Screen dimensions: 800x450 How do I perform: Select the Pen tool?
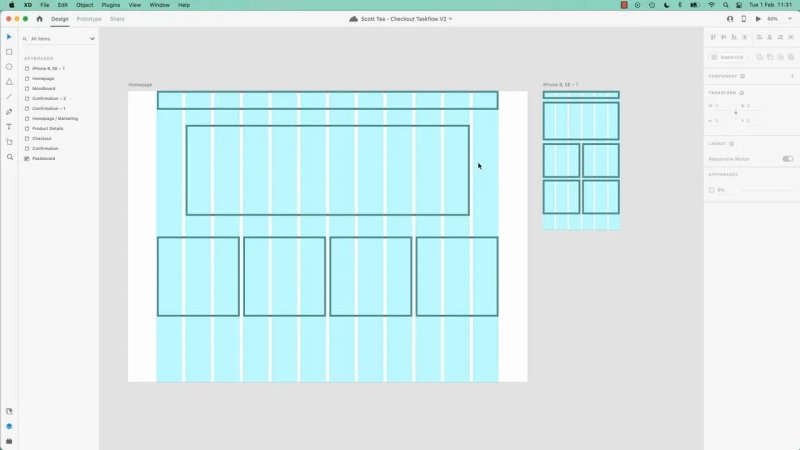click(x=9, y=112)
